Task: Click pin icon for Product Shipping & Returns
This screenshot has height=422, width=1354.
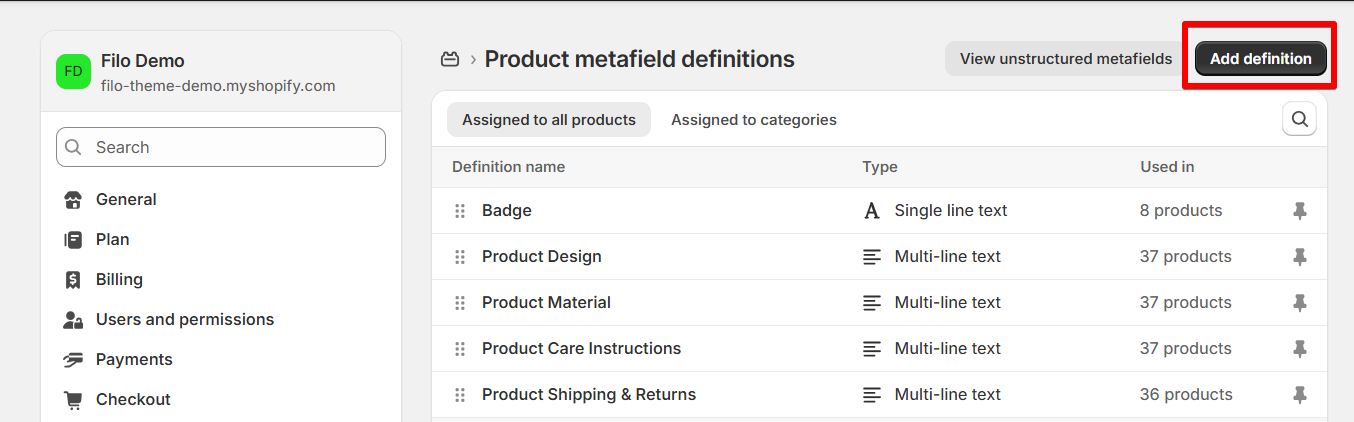Action: click(x=1299, y=395)
